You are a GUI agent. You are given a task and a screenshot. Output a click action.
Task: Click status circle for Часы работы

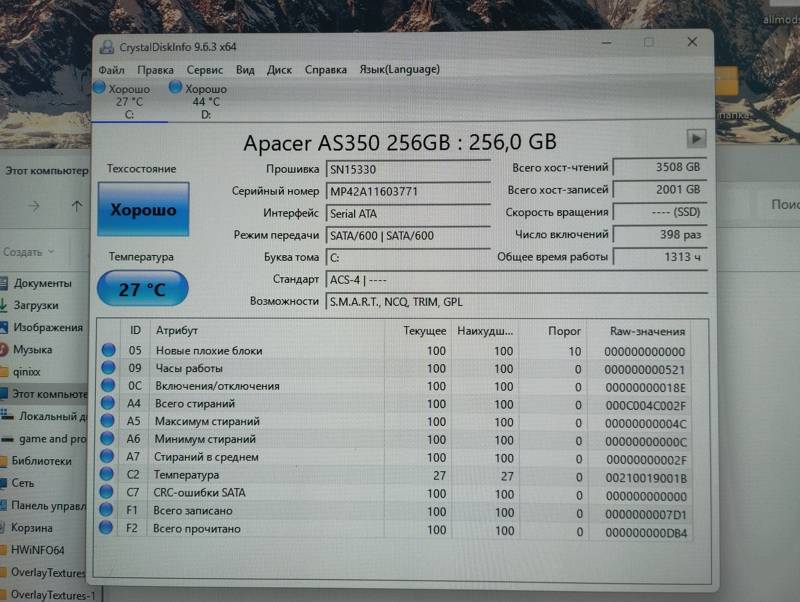coord(108,369)
